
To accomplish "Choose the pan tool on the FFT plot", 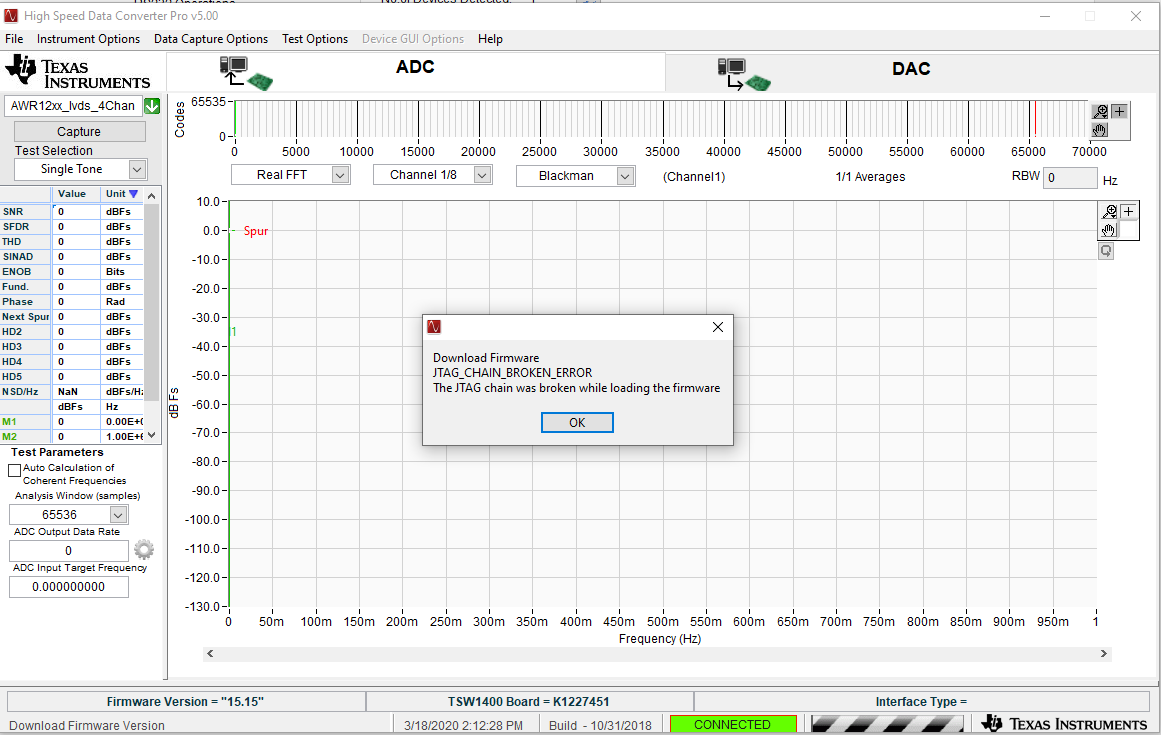I will (1107, 230).
